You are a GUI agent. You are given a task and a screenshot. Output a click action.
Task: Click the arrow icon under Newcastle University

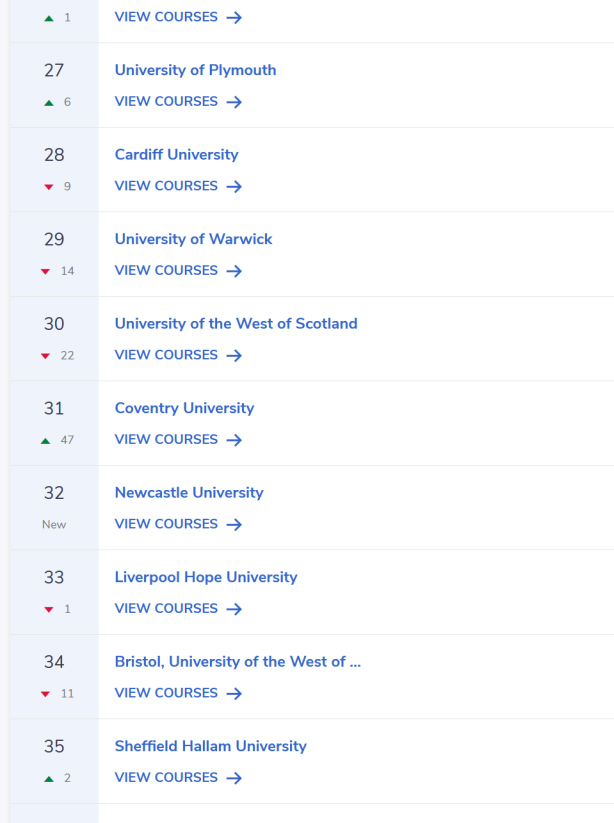click(234, 524)
